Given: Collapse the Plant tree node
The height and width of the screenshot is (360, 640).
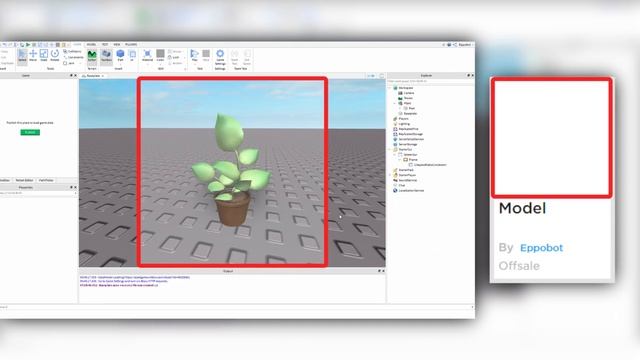Looking at the screenshot, I should pos(395,103).
